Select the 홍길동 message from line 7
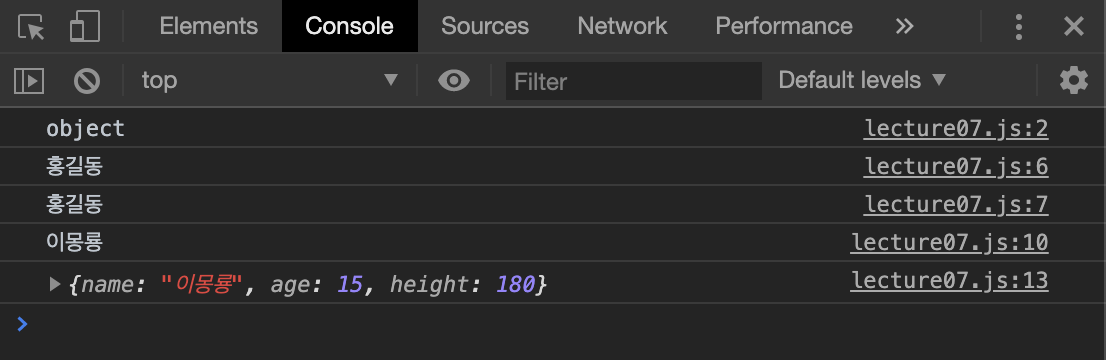This screenshot has width=1106, height=360. [x=74, y=205]
